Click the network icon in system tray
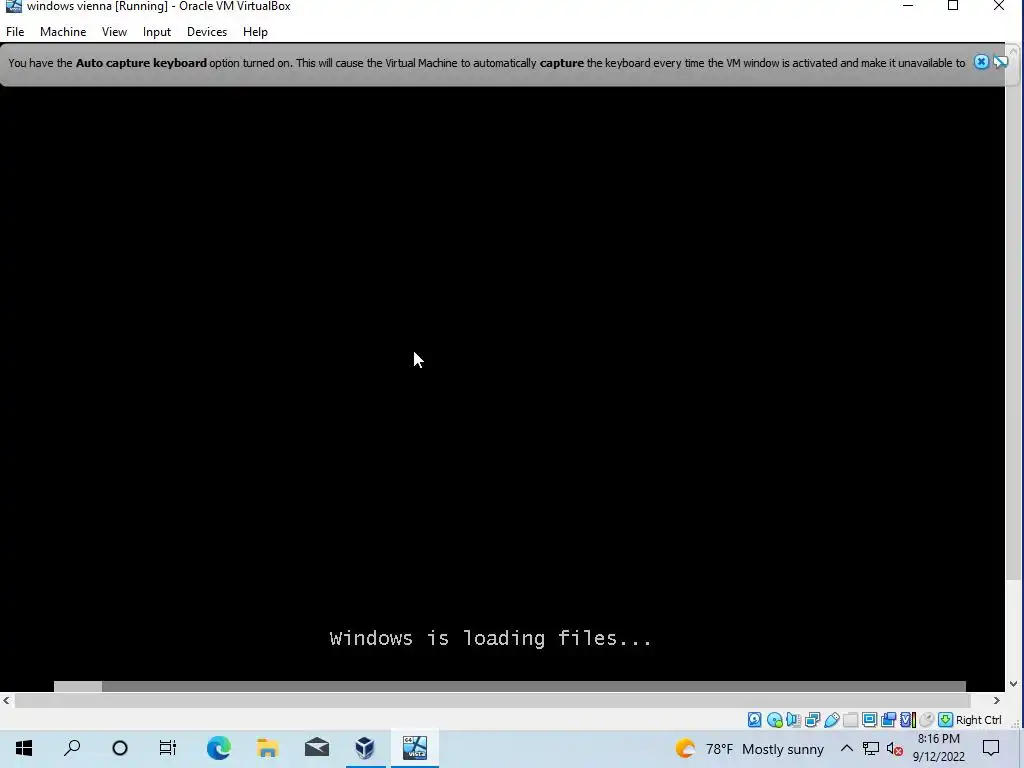1024x768 pixels. 871,748
